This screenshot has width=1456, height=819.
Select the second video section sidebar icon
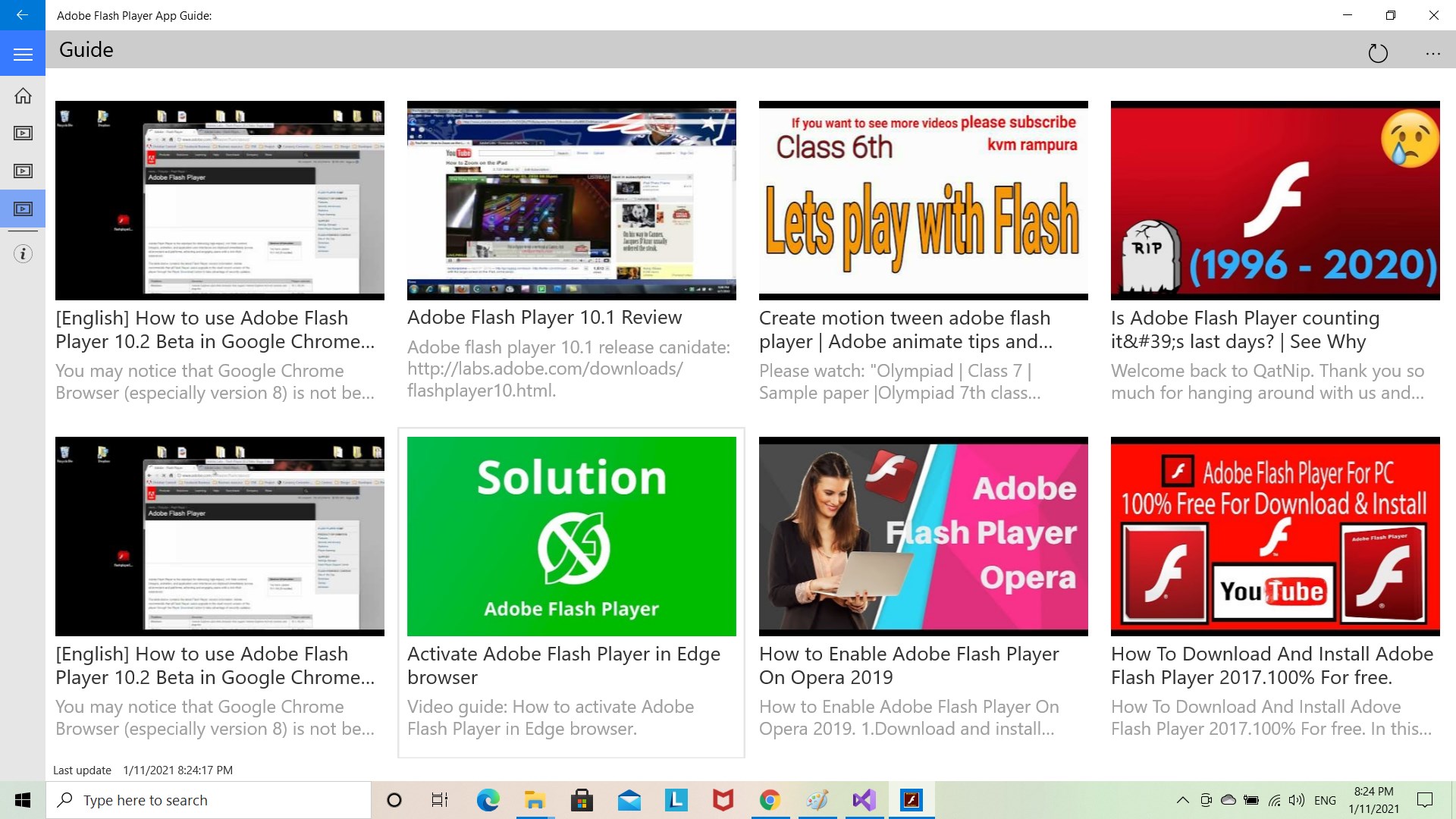(23, 171)
